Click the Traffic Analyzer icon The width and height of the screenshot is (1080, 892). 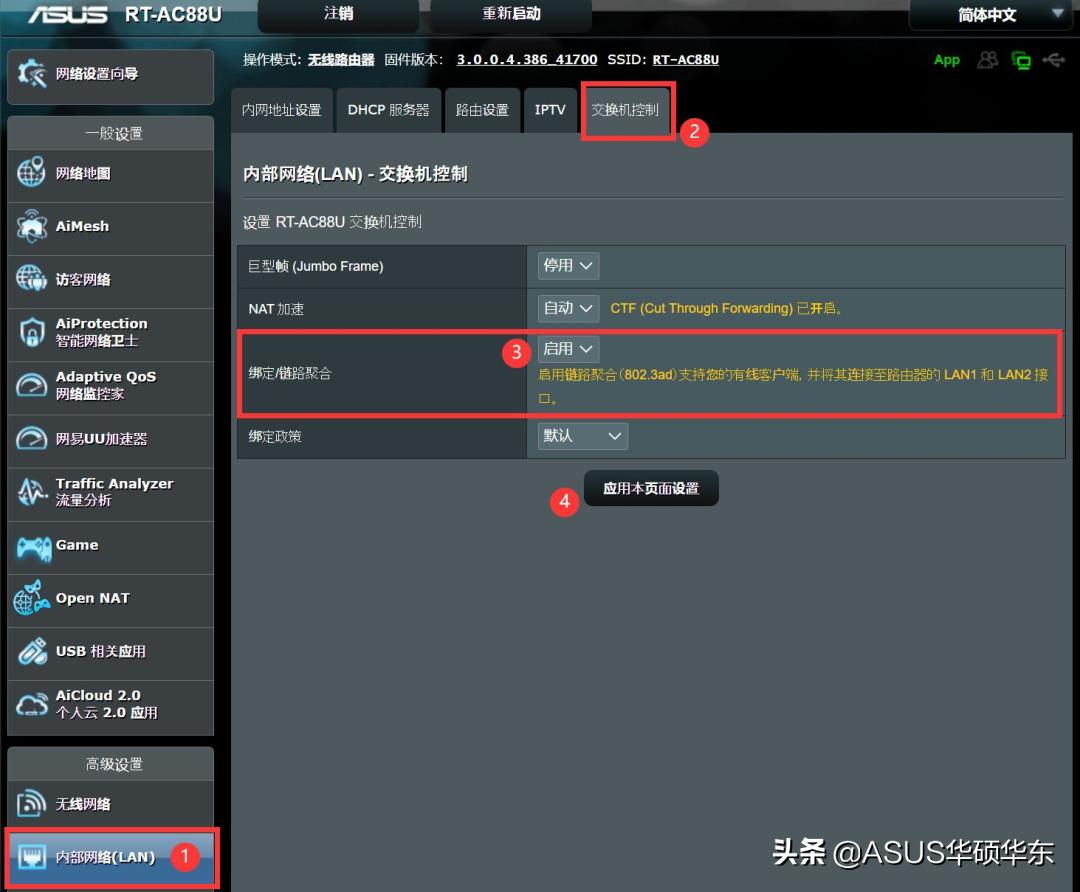point(32,491)
